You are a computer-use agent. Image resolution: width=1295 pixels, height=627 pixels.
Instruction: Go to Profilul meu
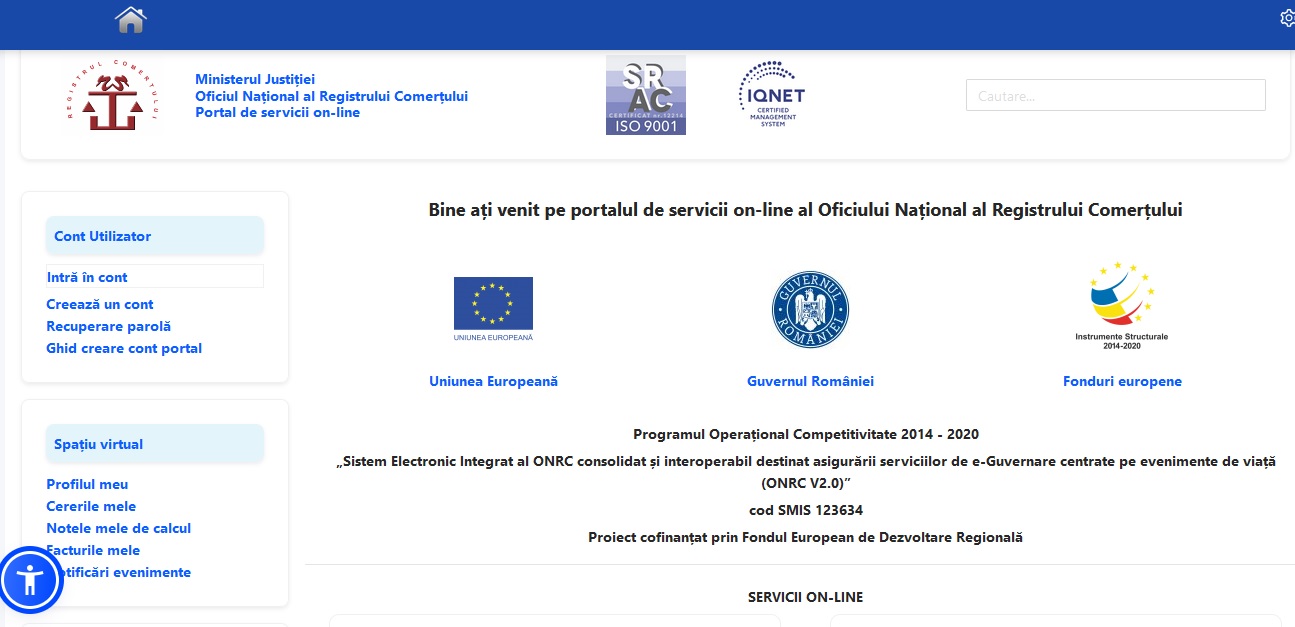pyautogui.click(x=87, y=484)
